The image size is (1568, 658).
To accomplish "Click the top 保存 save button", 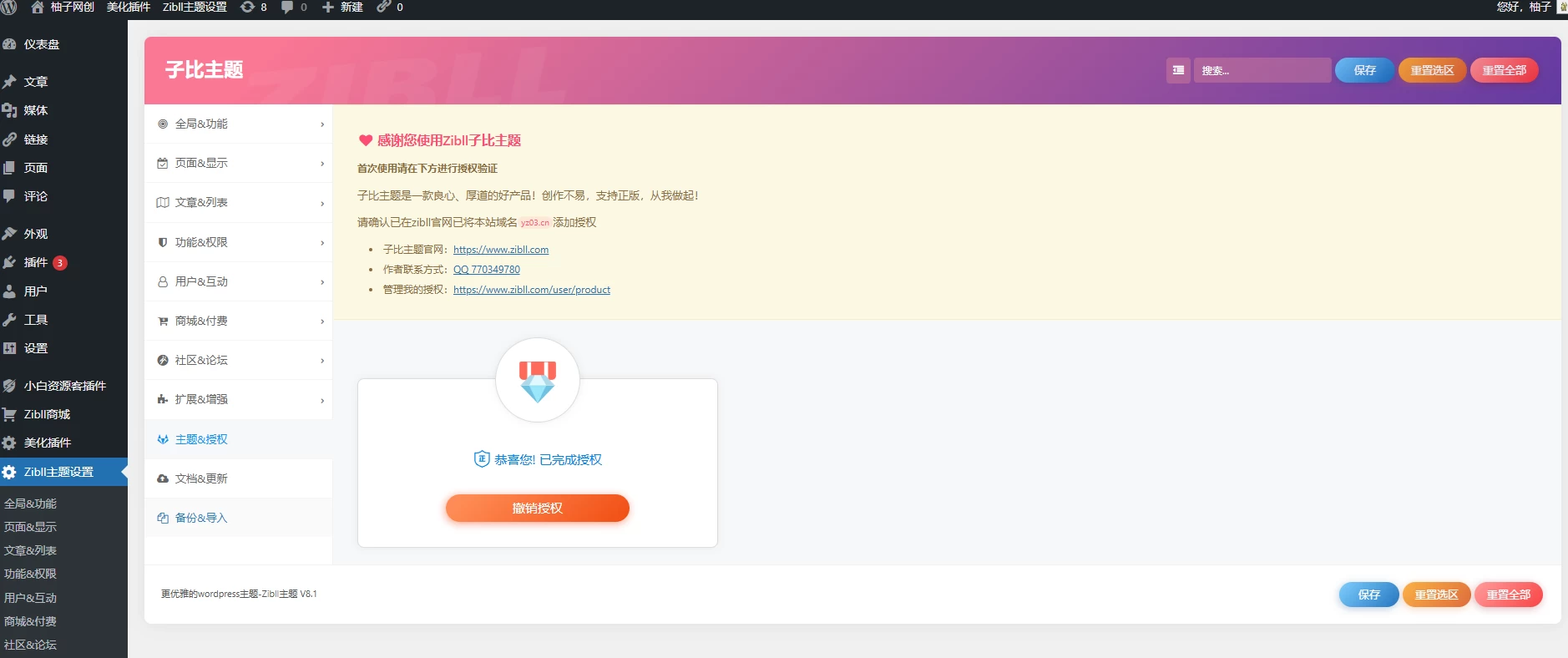I will point(1364,70).
